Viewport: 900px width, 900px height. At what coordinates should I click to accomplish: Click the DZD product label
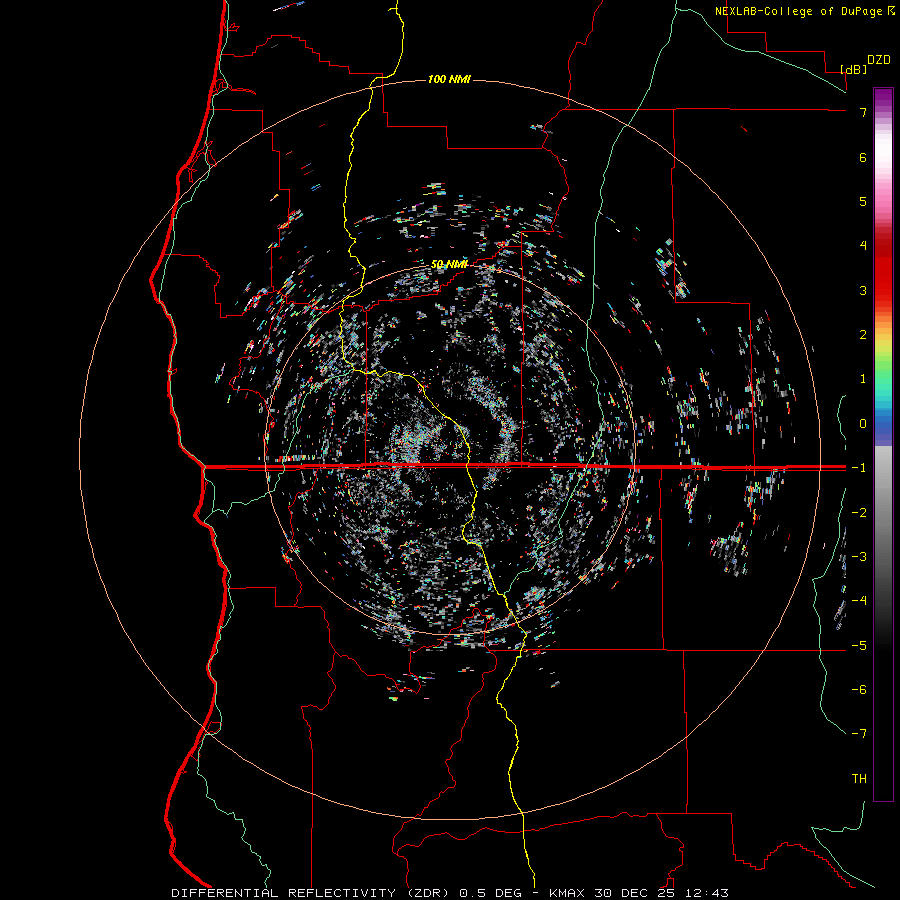879,60
